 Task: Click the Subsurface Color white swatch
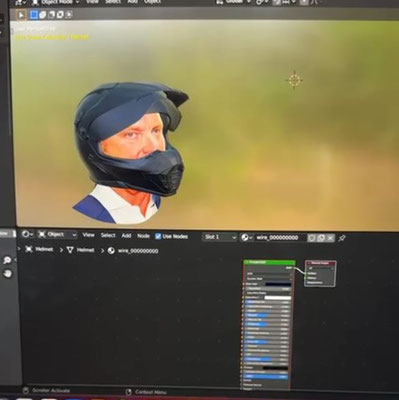(278, 298)
